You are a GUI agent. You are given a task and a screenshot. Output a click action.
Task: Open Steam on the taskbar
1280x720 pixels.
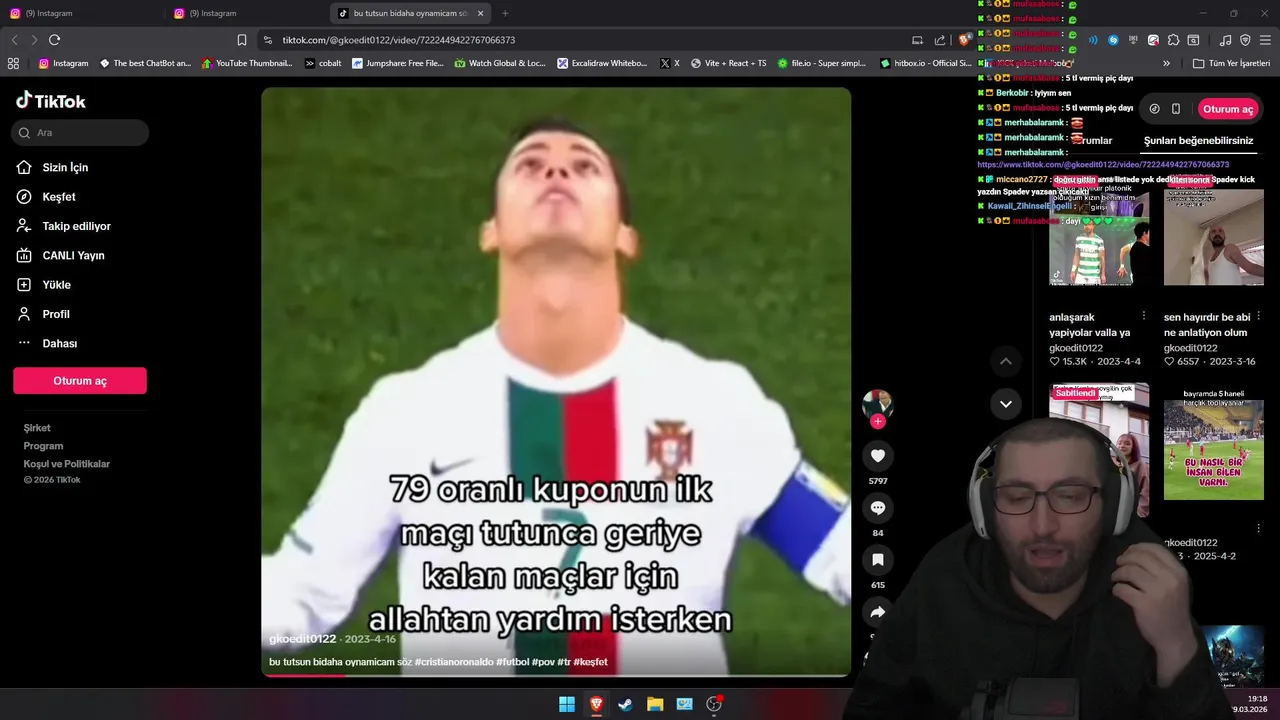(x=625, y=704)
